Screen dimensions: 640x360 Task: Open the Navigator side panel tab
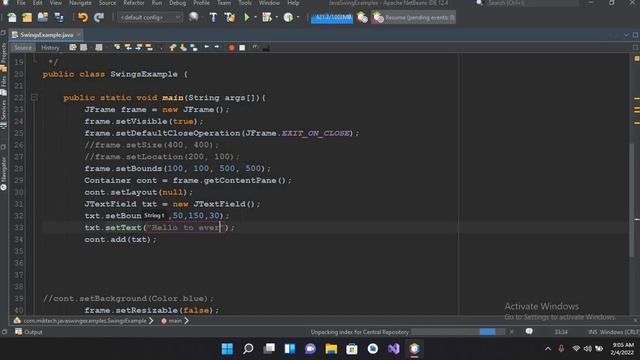pyautogui.click(x=4, y=173)
